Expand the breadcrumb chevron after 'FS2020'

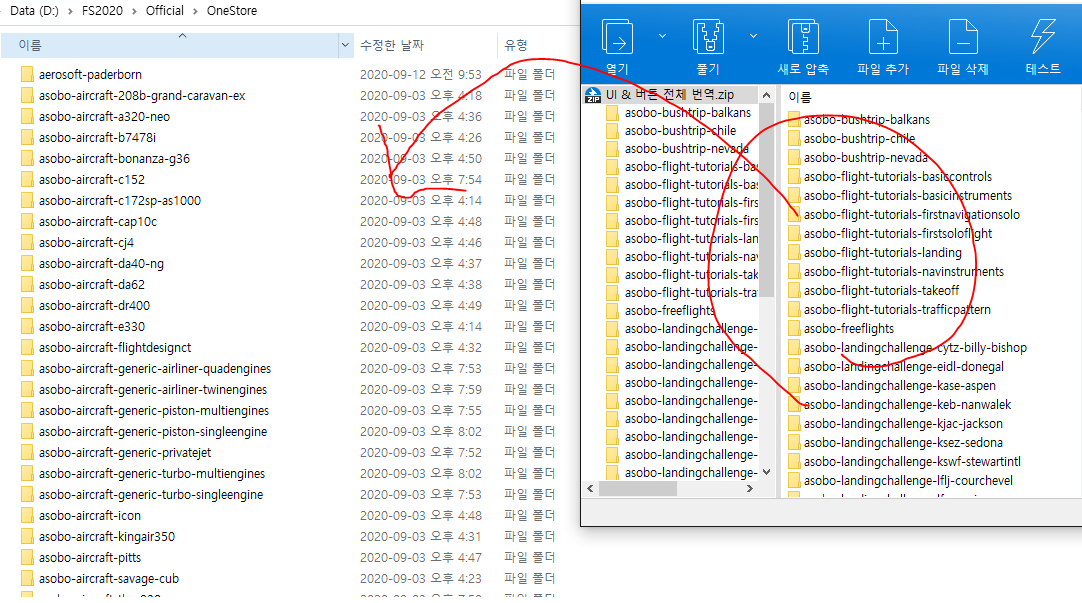[x=135, y=11]
